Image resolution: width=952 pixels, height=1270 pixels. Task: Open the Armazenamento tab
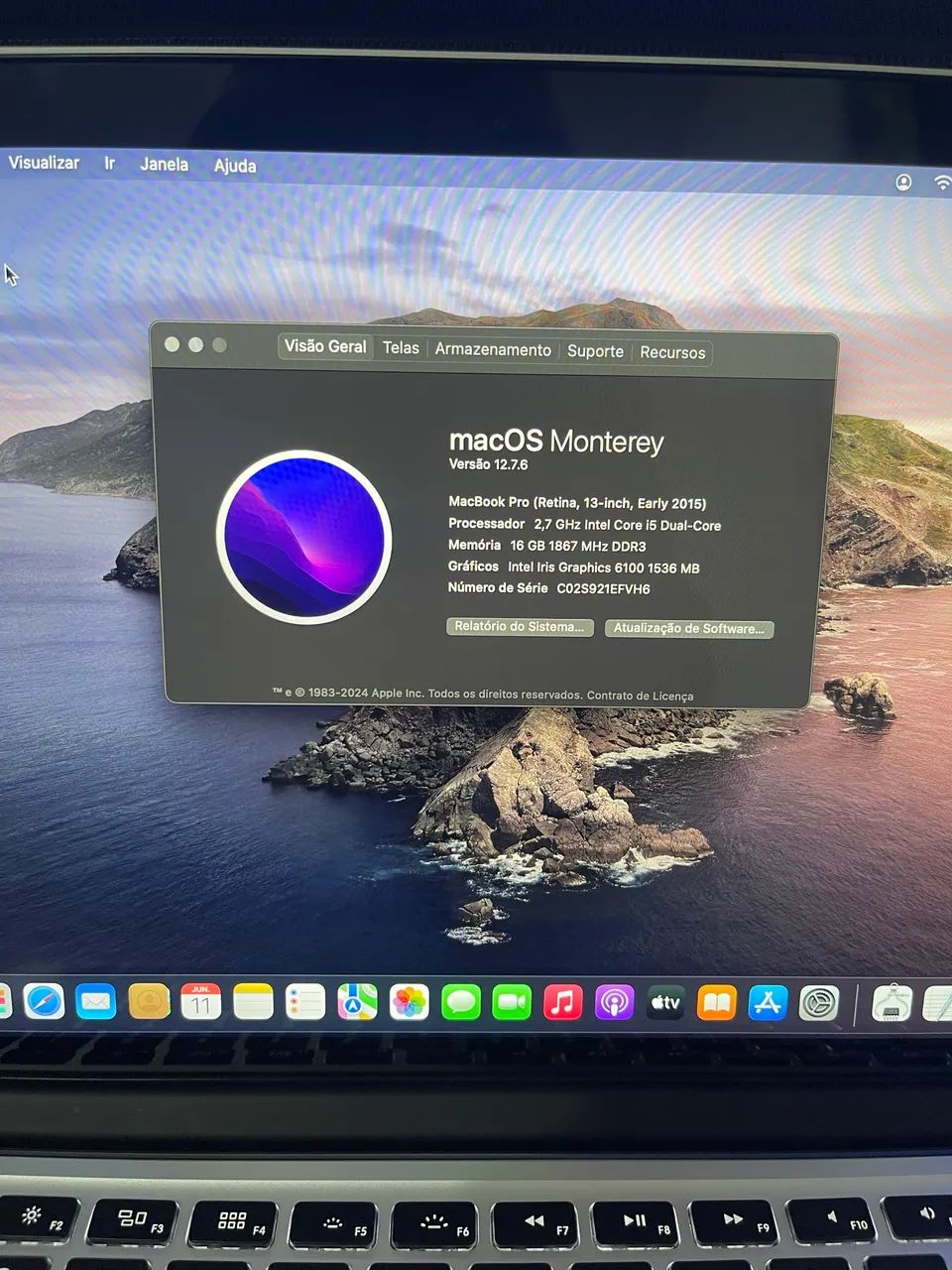click(493, 349)
